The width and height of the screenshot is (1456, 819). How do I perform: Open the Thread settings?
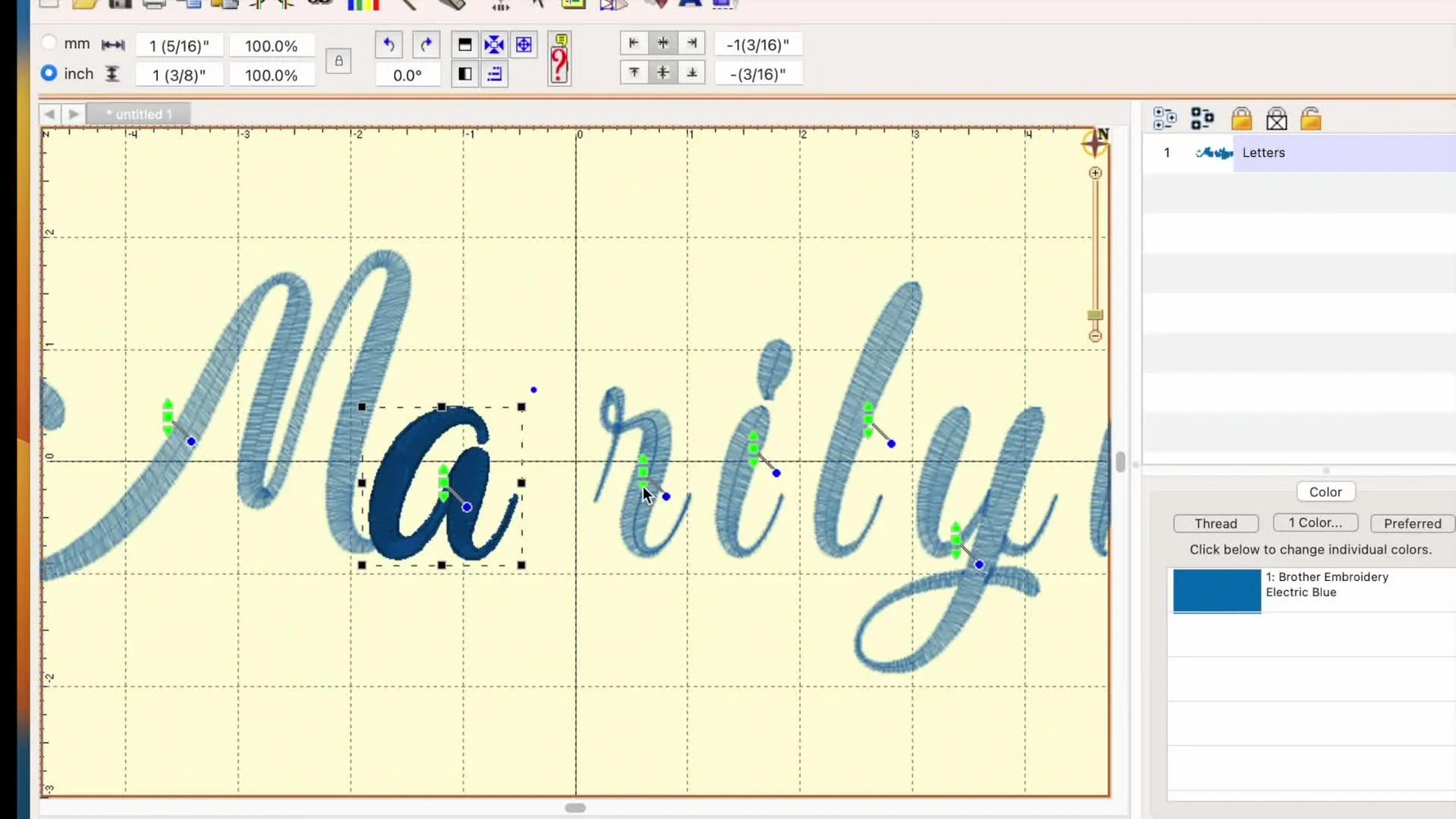point(1216,523)
